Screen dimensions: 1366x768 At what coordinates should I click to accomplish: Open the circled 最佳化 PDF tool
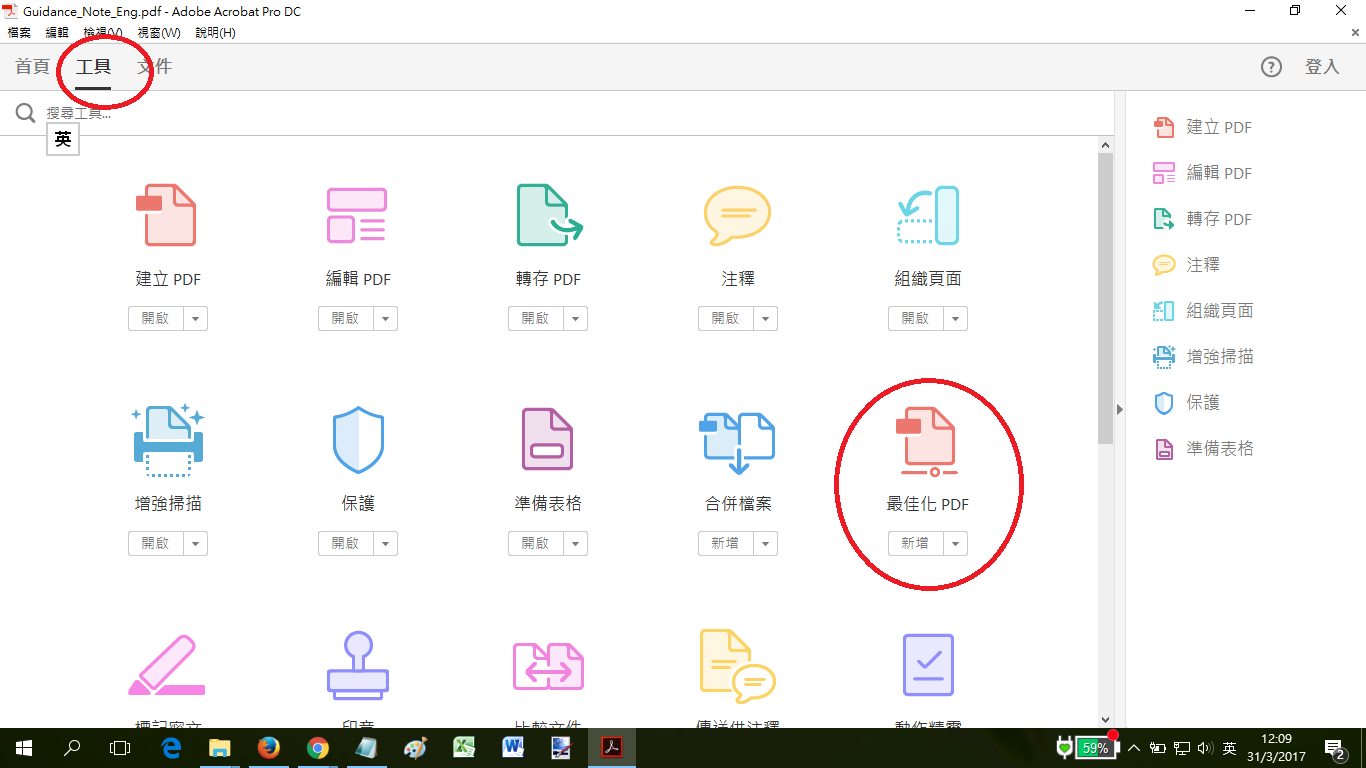coord(927,440)
